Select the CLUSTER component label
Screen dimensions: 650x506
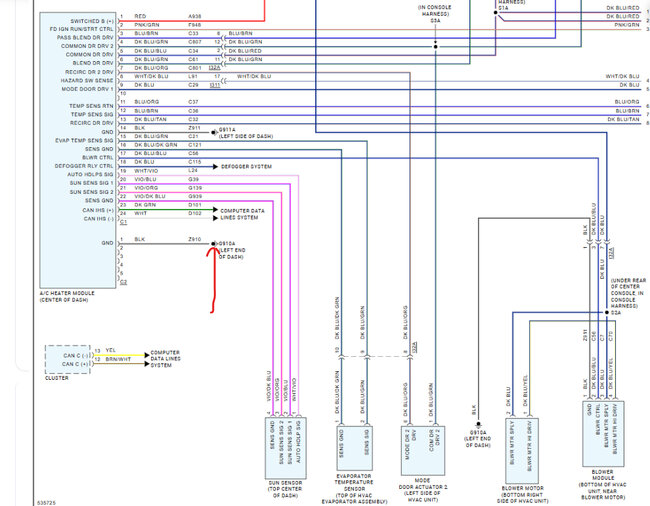click(x=57, y=378)
